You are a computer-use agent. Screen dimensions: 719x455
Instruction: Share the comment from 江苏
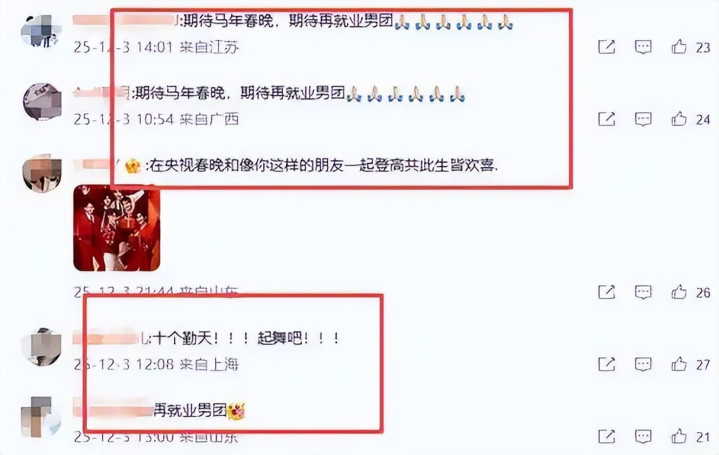coord(607,46)
